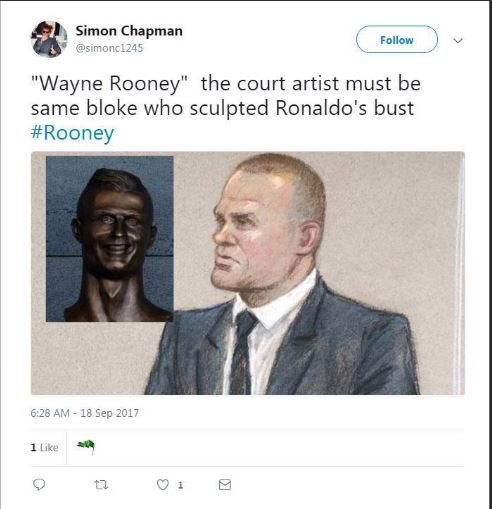Open the #Rooney hashtag
The image size is (492, 509).
coord(72,133)
